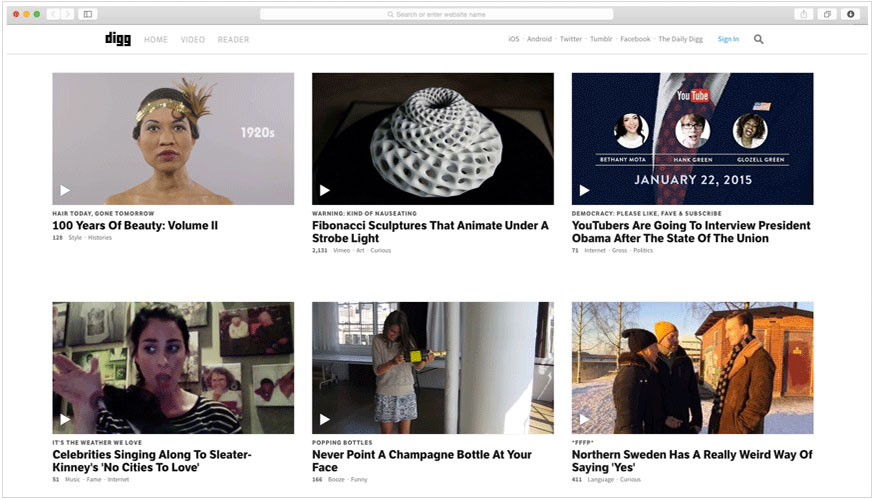
Task: Open YouTubers Interview President Obama headline
Action: [x=691, y=232]
